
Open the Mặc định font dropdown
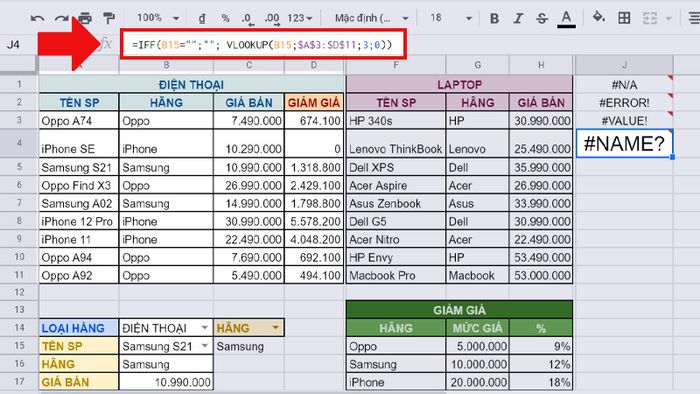pos(372,18)
